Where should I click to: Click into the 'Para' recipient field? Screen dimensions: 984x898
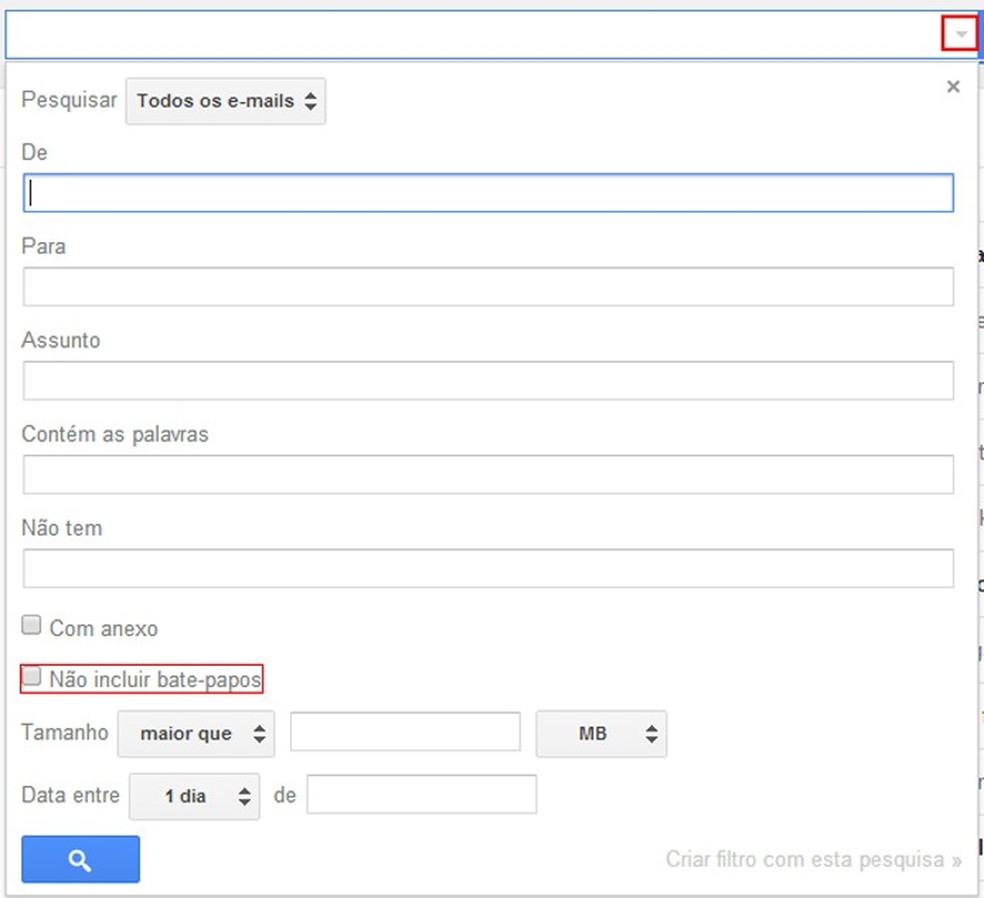488,287
